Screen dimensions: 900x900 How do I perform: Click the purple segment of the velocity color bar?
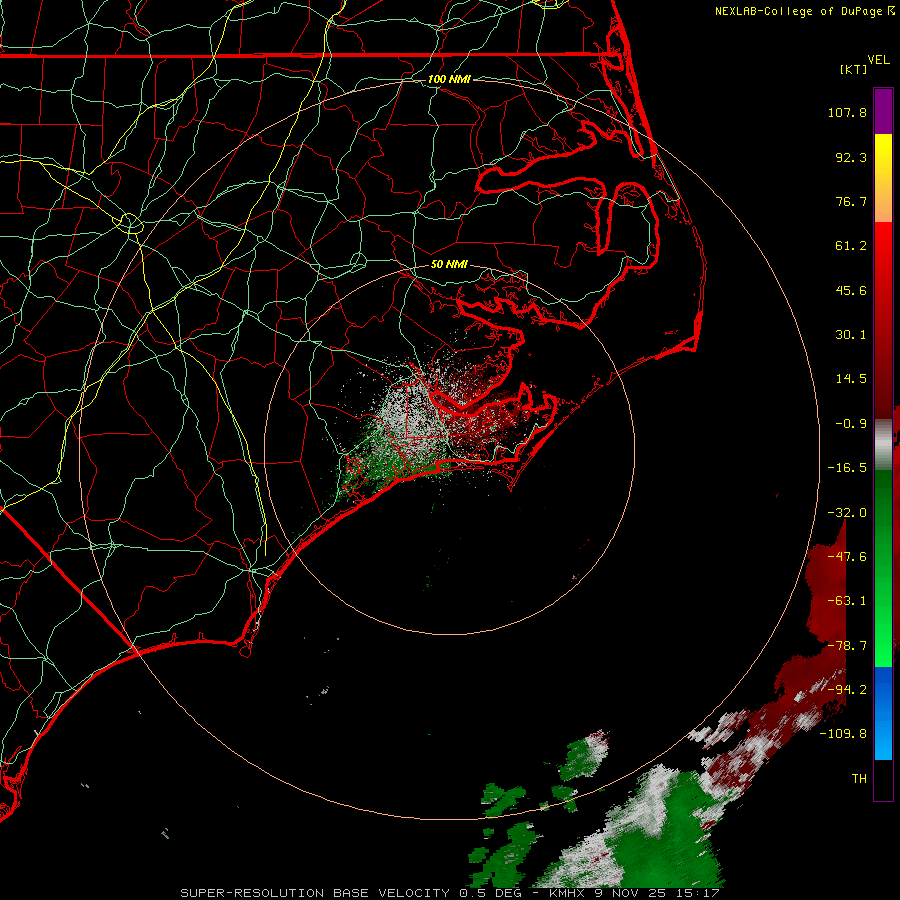[883, 111]
